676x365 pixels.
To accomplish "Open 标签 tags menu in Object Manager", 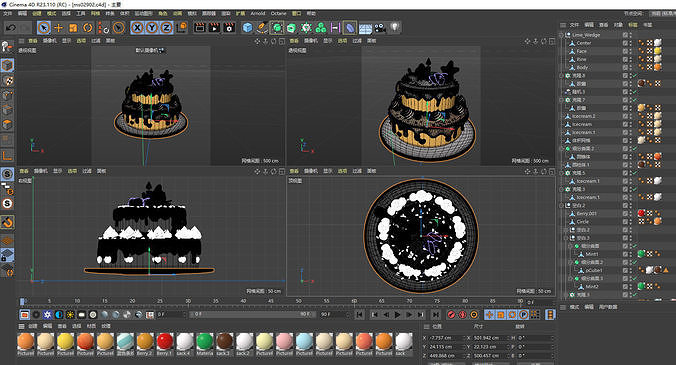I will (x=632, y=25).
